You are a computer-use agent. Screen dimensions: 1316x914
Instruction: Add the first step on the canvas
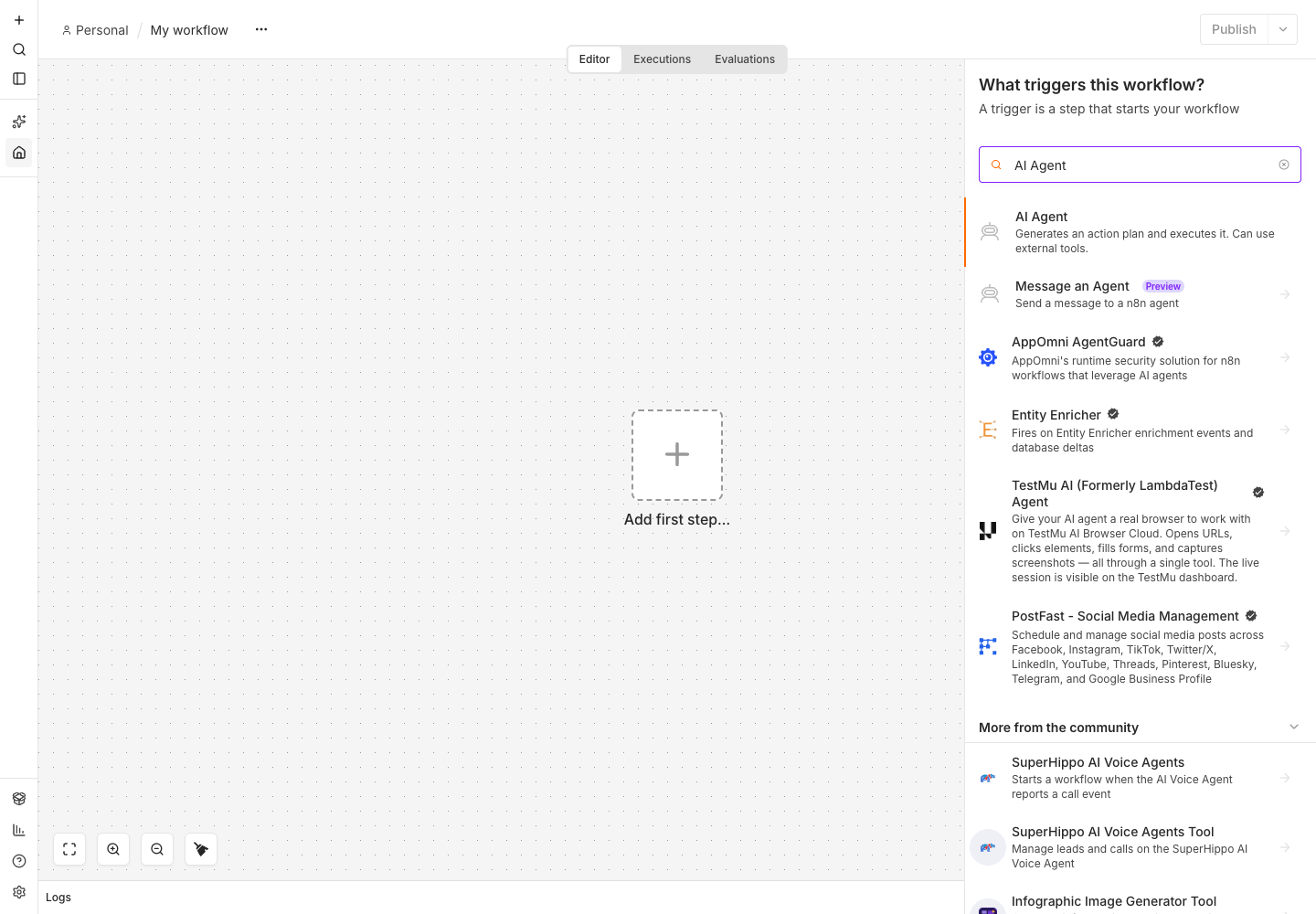[677, 455]
